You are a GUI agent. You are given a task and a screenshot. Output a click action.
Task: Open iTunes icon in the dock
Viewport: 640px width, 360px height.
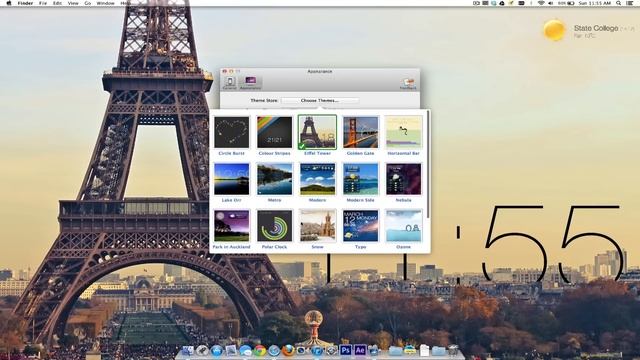(317, 351)
